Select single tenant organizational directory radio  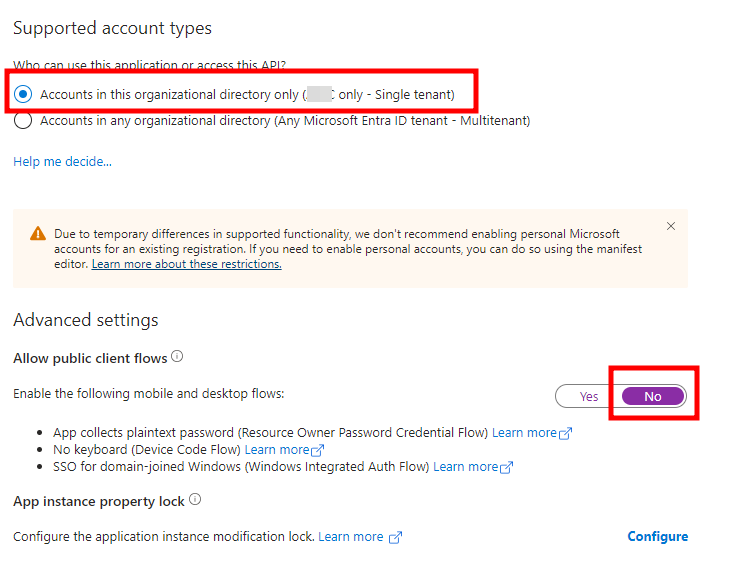tap(23, 94)
